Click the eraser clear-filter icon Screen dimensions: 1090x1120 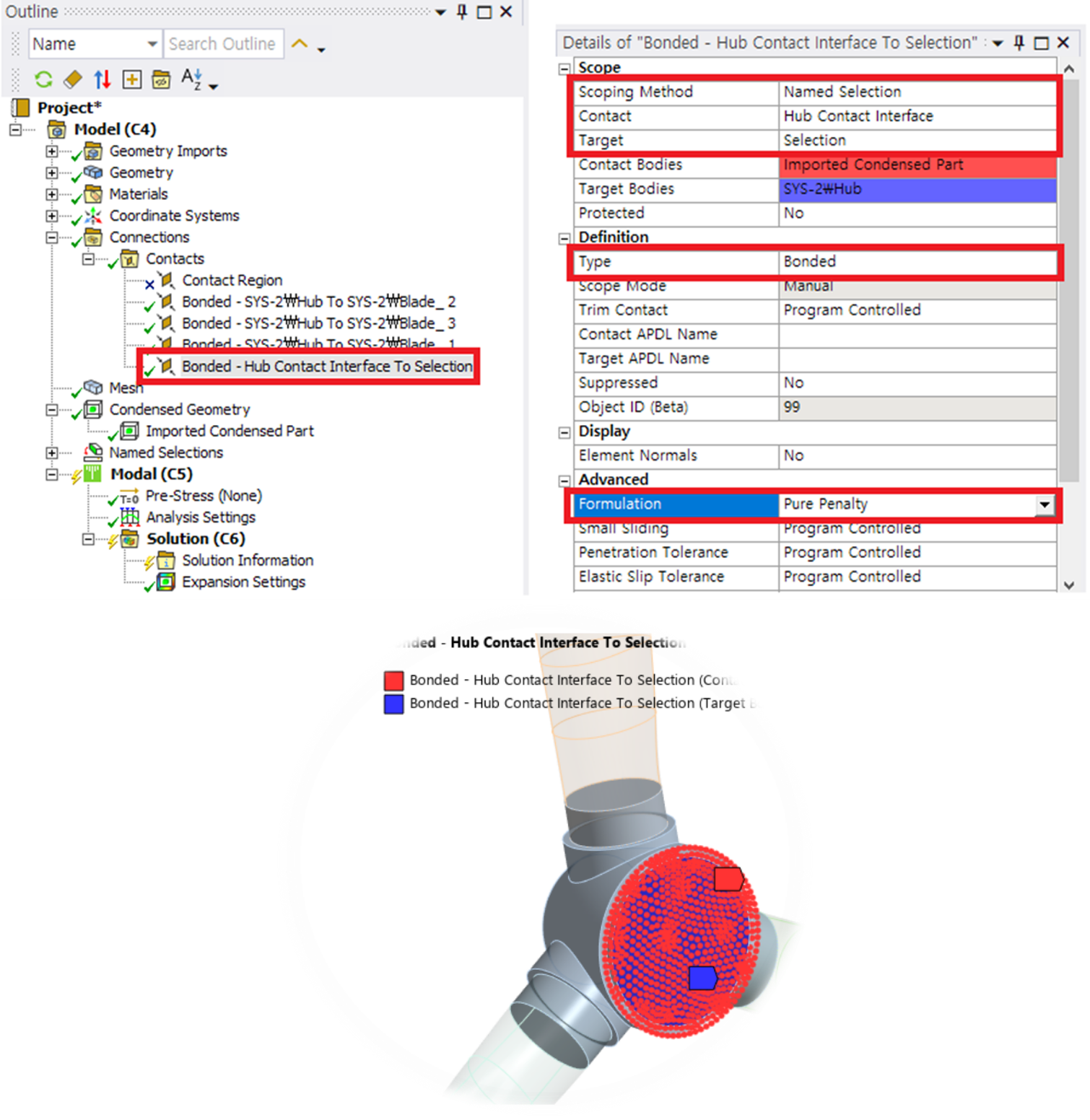[73, 79]
